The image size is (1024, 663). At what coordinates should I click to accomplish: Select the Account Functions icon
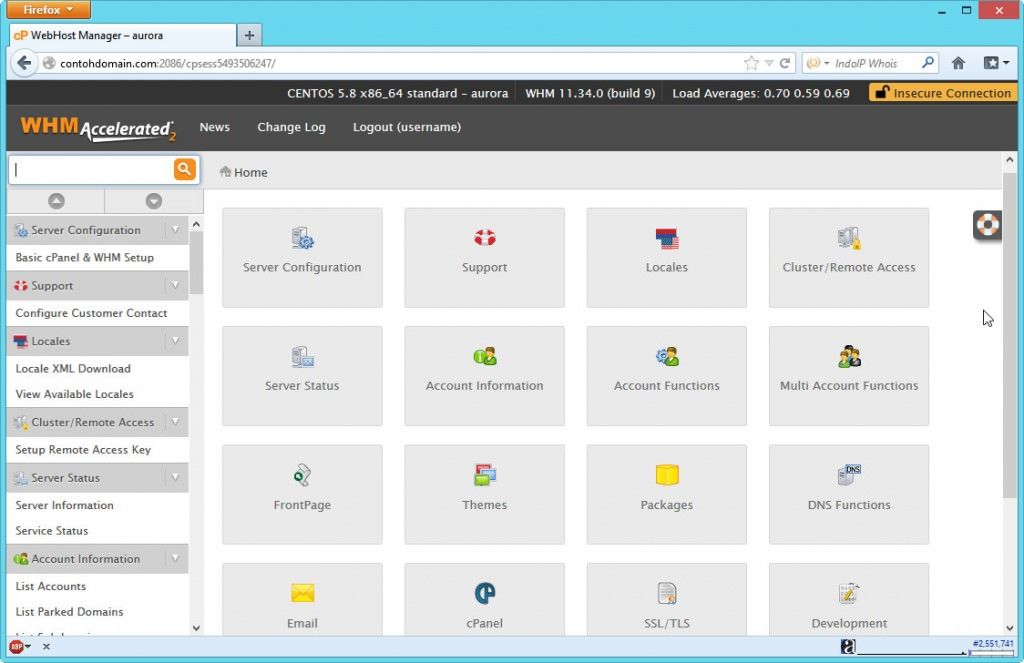(666, 356)
